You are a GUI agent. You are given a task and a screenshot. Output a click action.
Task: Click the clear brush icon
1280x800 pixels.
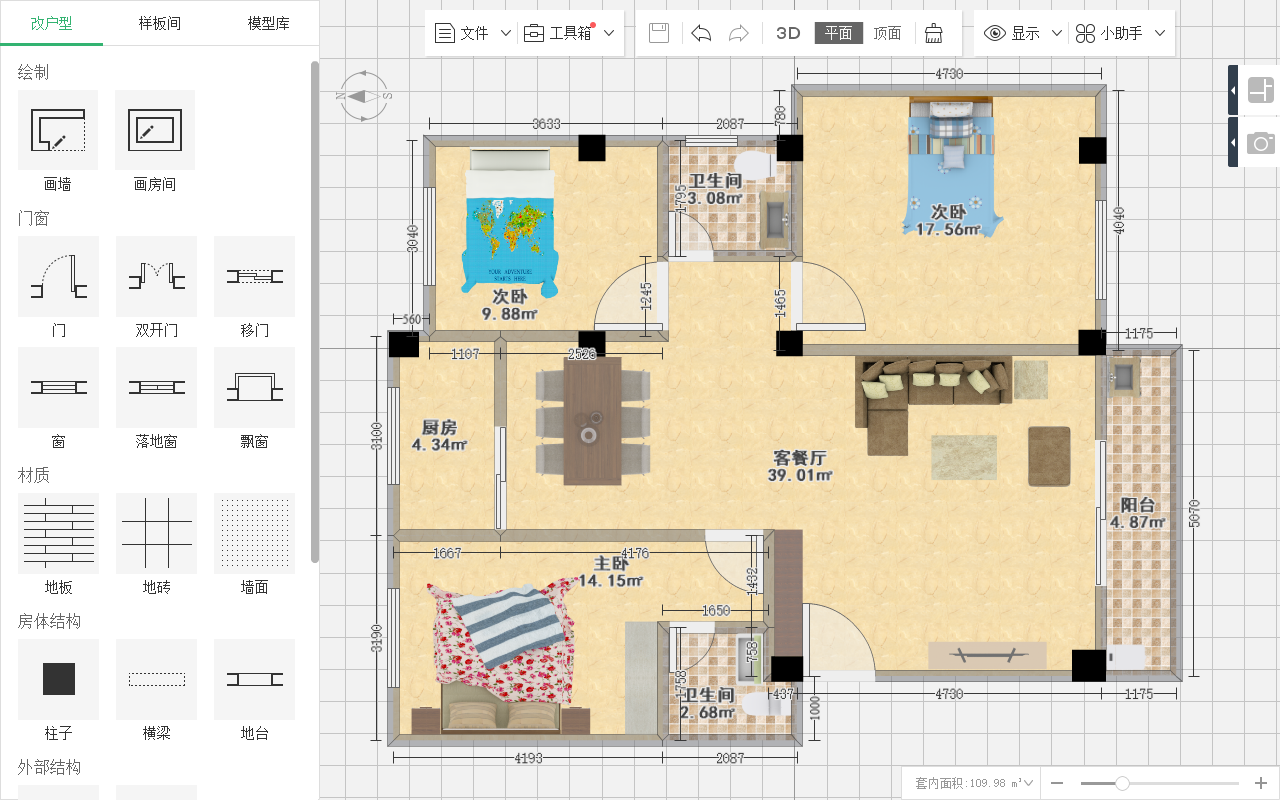click(x=933, y=33)
